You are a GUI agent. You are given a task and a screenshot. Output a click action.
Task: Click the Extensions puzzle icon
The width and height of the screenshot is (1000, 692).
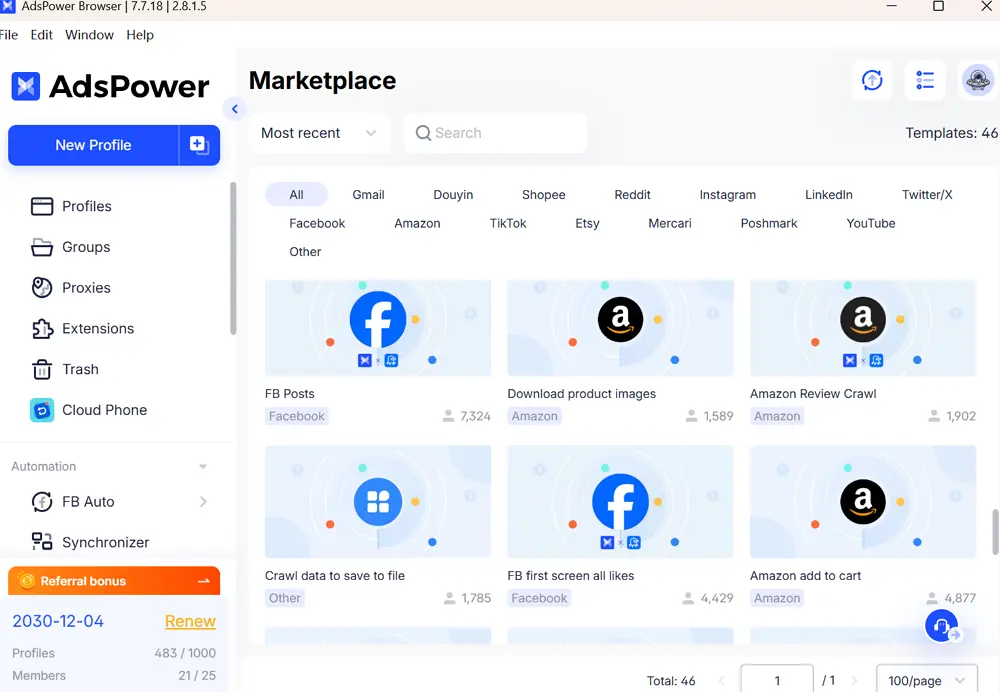point(42,329)
